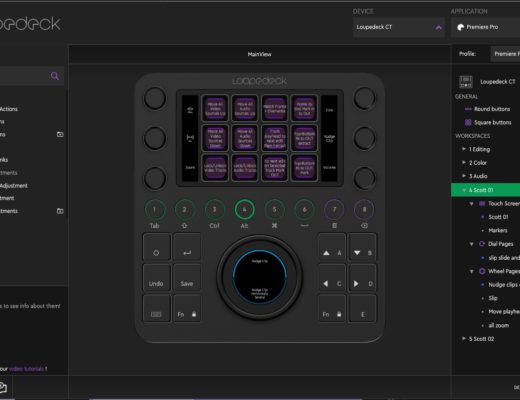
Task: Select round button 7 with trash symbol
Action: click(334, 210)
